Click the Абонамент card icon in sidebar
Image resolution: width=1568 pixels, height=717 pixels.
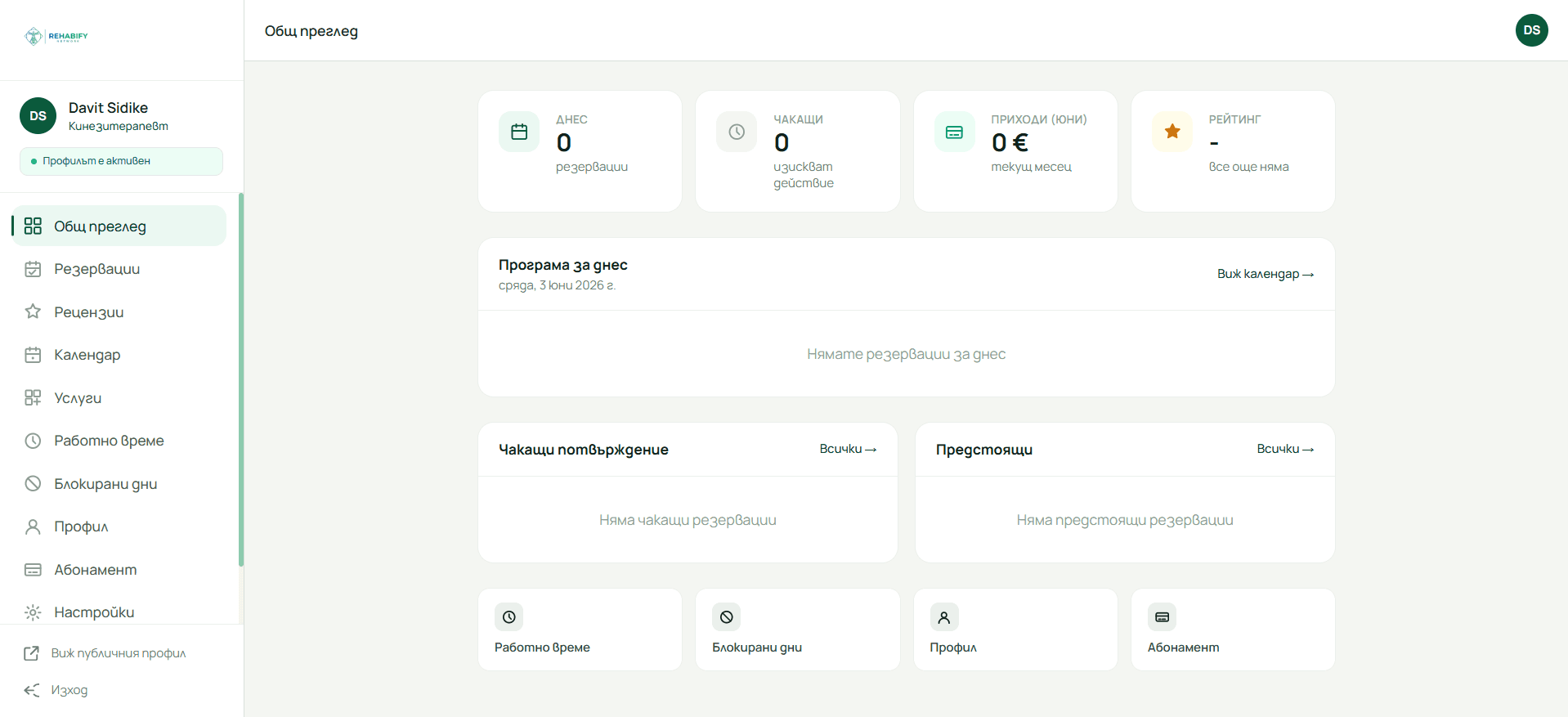[33, 570]
